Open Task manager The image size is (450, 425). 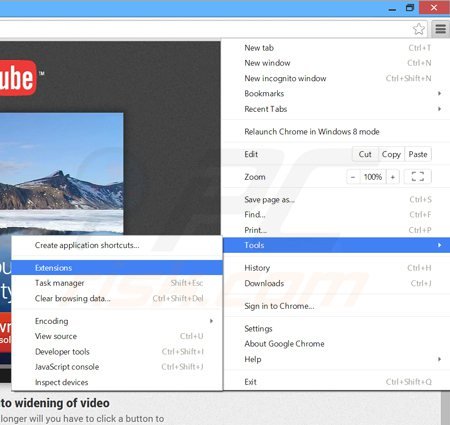point(117,283)
